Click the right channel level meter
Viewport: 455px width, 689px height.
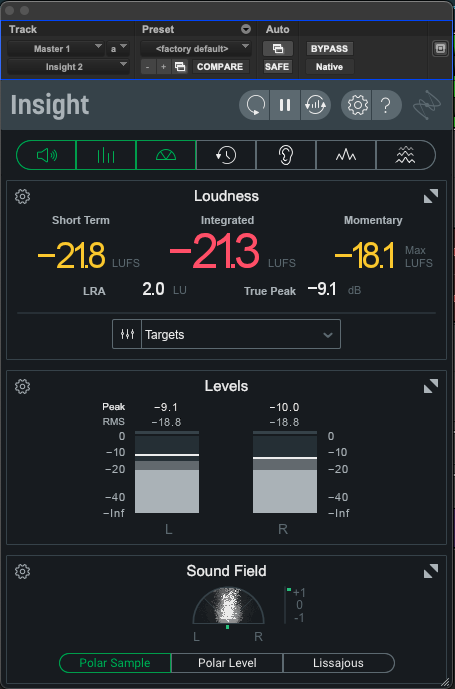click(285, 472)
